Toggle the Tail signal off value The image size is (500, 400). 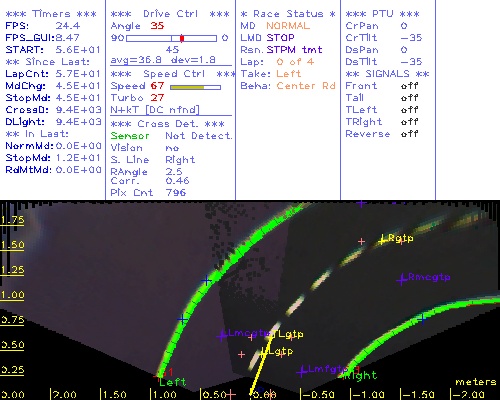409,98
